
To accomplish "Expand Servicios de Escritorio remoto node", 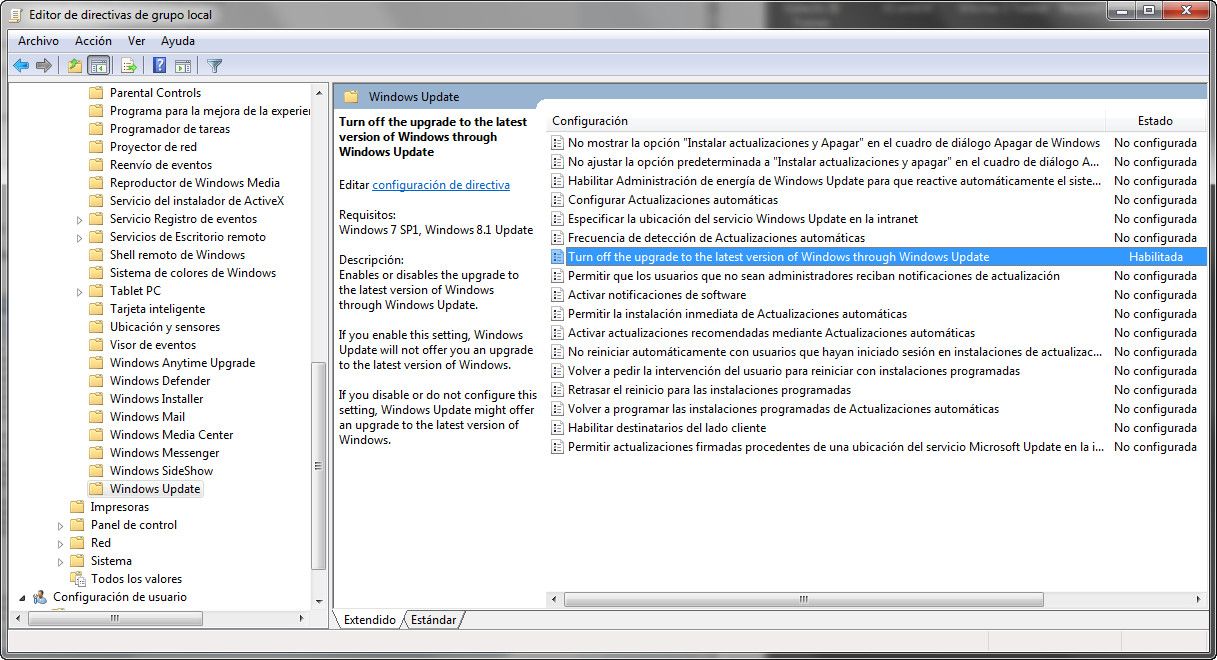I will click(79, 237).
